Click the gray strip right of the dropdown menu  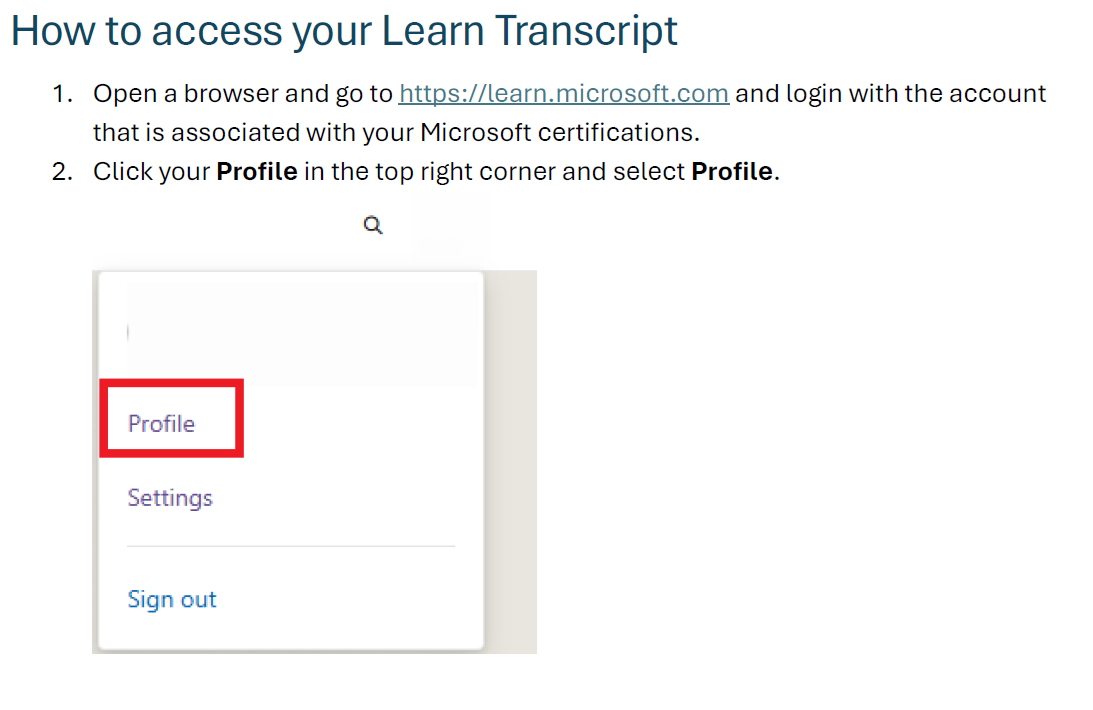pos(511,460)
